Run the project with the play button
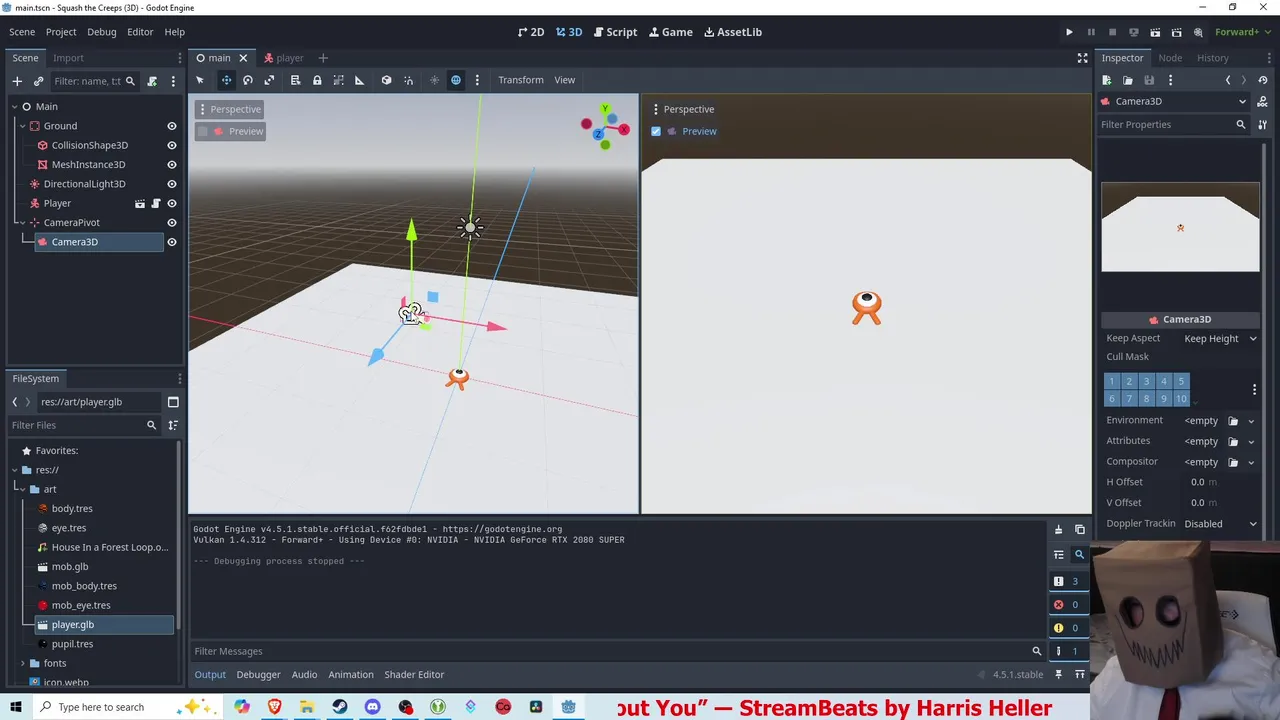This screenshot has height=720, width=1280. [1069, 32]
